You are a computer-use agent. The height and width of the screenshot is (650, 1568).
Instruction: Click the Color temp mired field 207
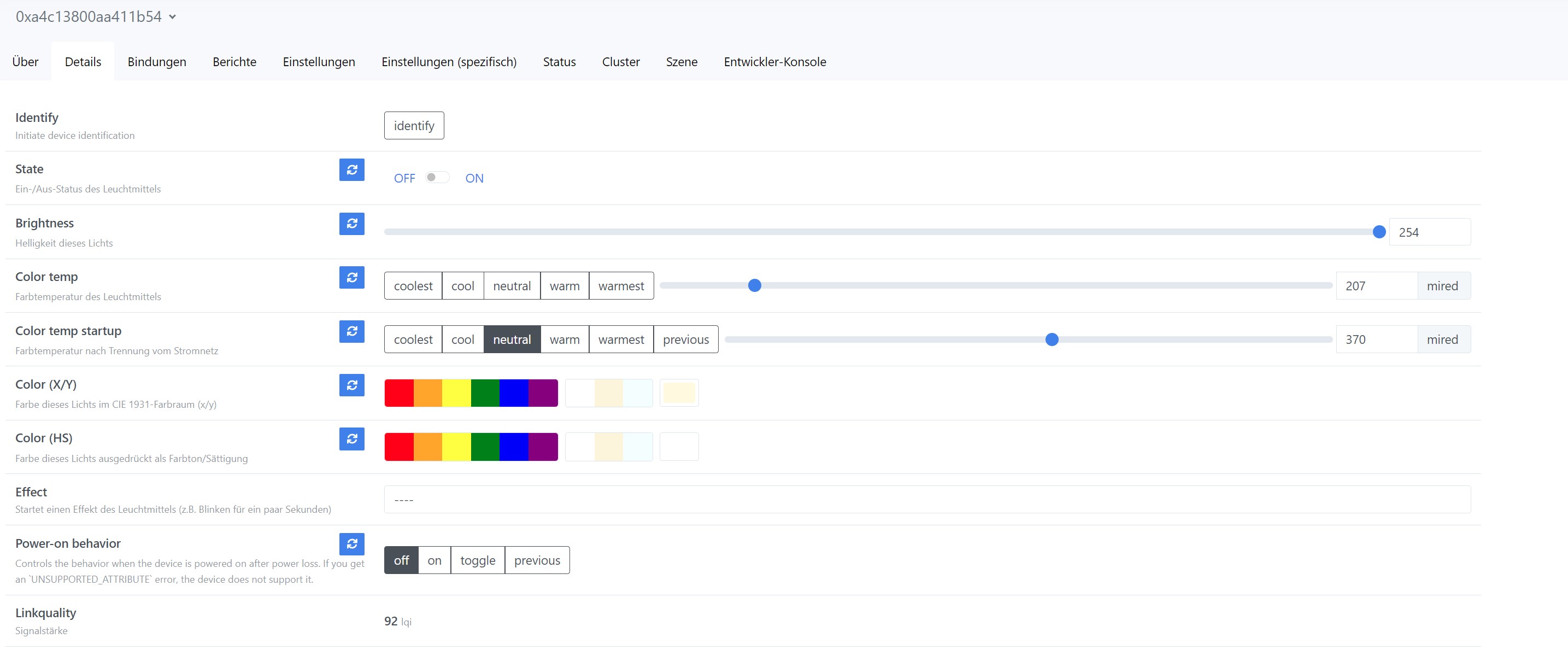click(1377, 285)
